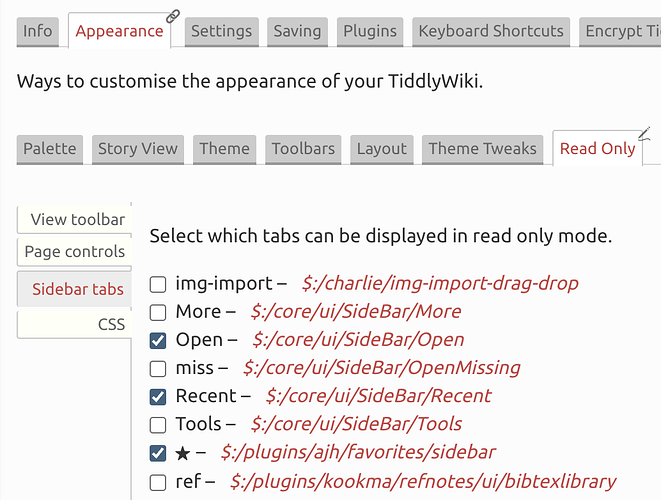Select the View toolbar vertical tab
Viewport: 661px width, 500px height.
coord(77,219)
